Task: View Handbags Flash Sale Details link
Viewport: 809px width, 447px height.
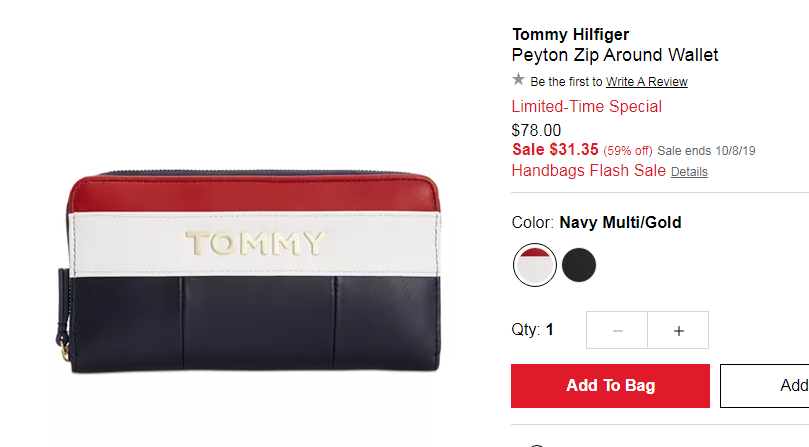Action: point(689,171)
